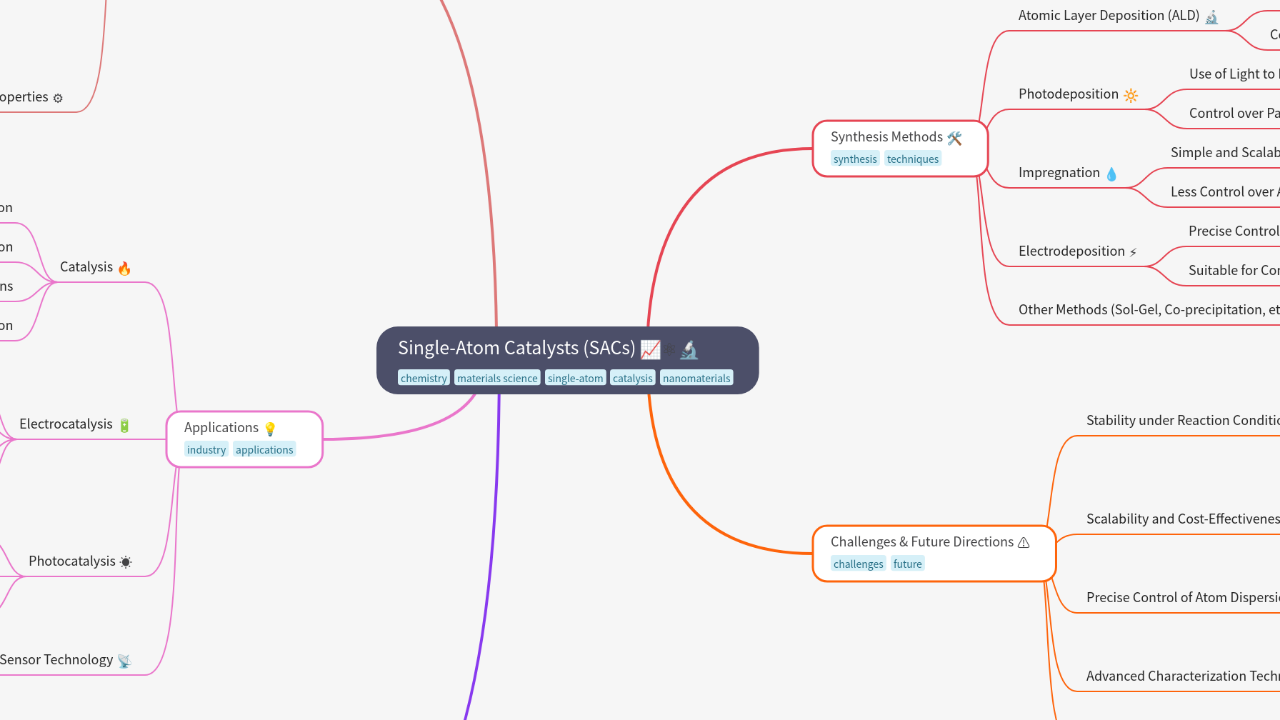The width and height of the screenshot is (1280, 720).
Task: Select the Atomic Layer Deposition (ALD) node
Action: point(1119,16)
